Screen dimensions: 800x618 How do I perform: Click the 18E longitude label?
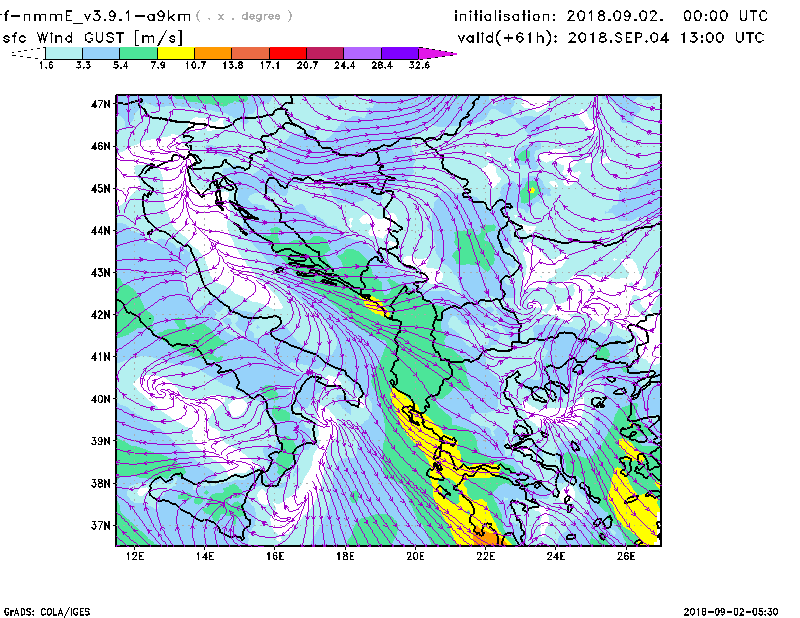click(345, 556)
